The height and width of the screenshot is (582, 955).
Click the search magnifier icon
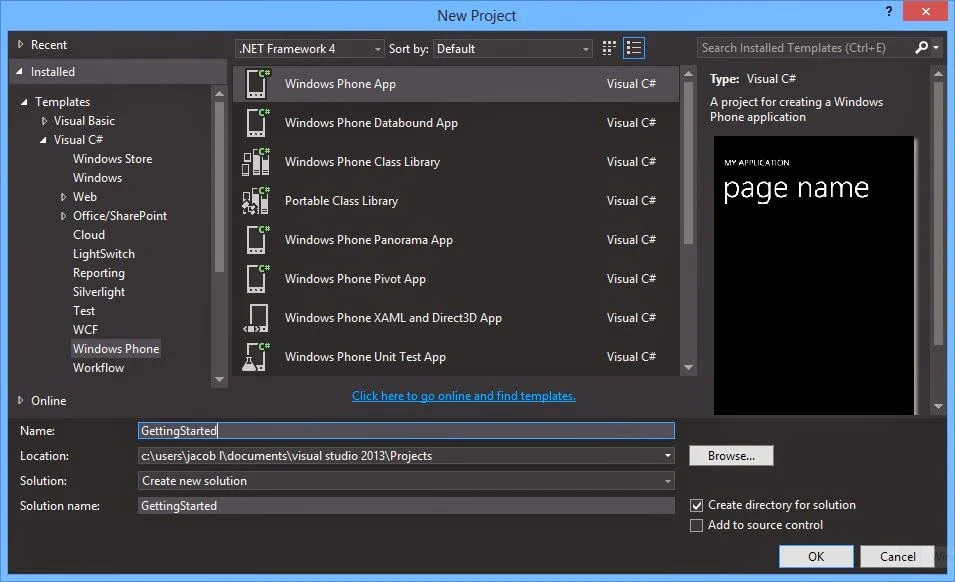point(922,47)
